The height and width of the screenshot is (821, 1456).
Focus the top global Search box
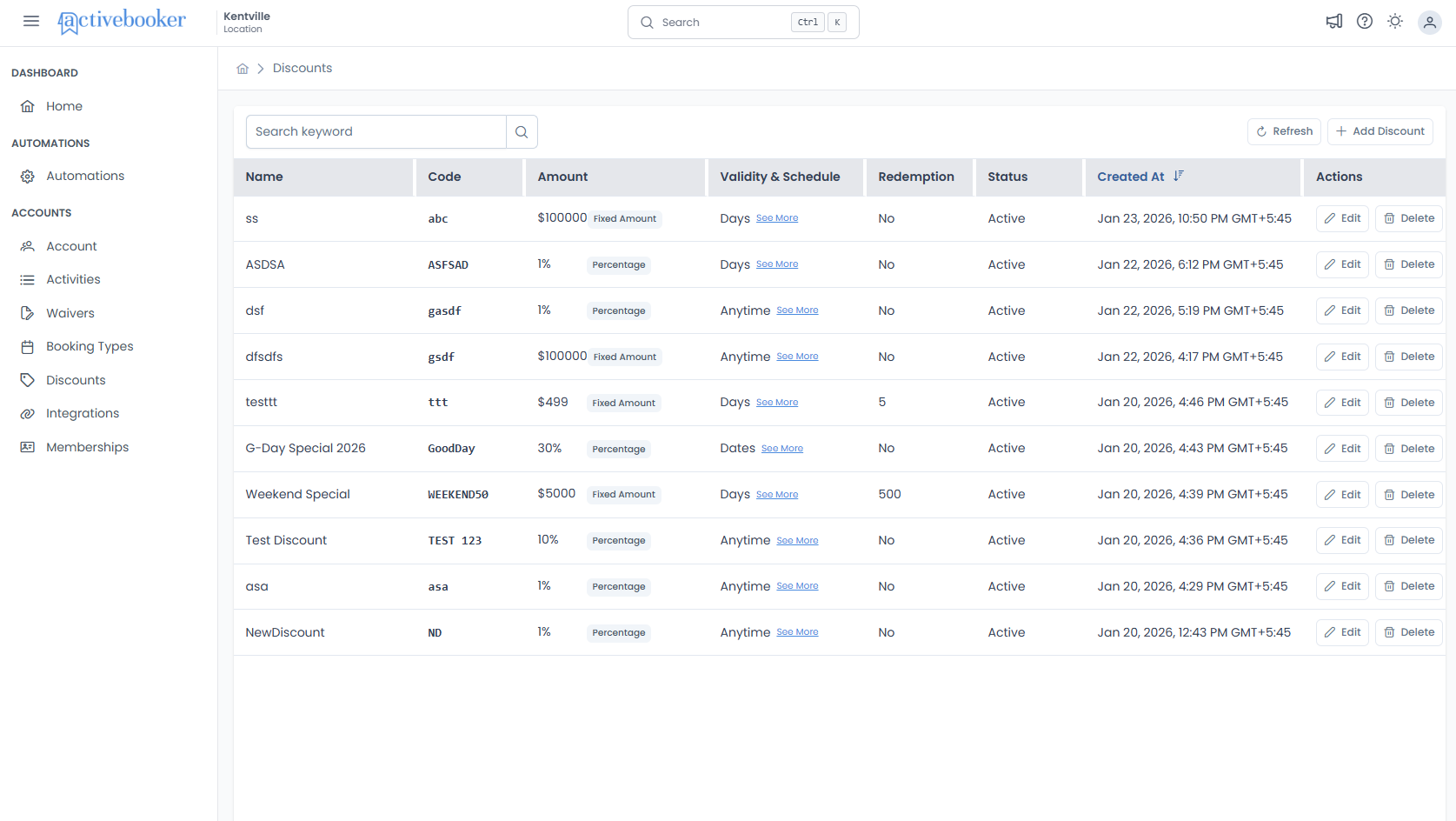pos(743,23)
